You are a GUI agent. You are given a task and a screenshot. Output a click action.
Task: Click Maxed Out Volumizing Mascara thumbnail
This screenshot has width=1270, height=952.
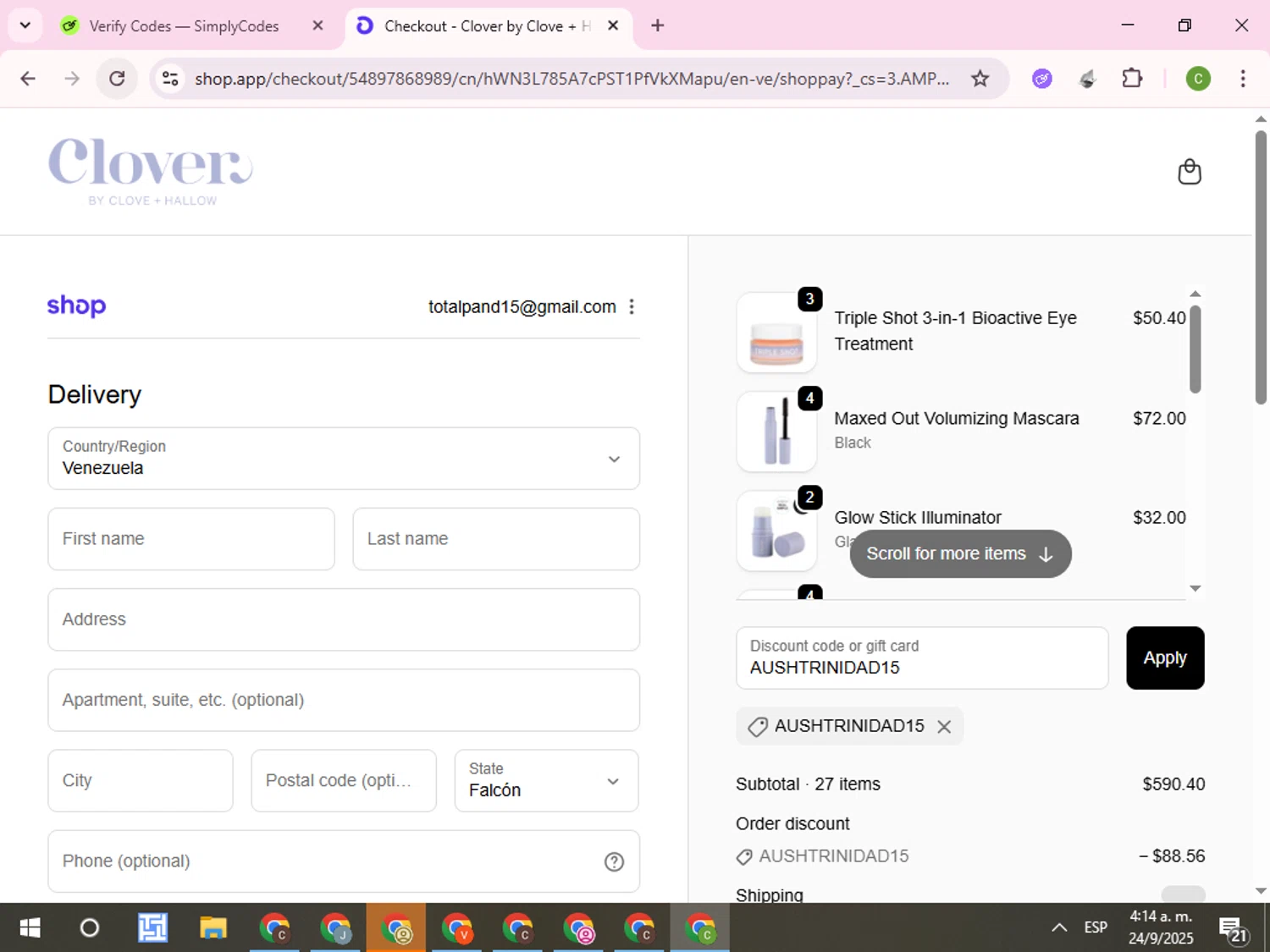pyautogui.click(x=776, y=432)
